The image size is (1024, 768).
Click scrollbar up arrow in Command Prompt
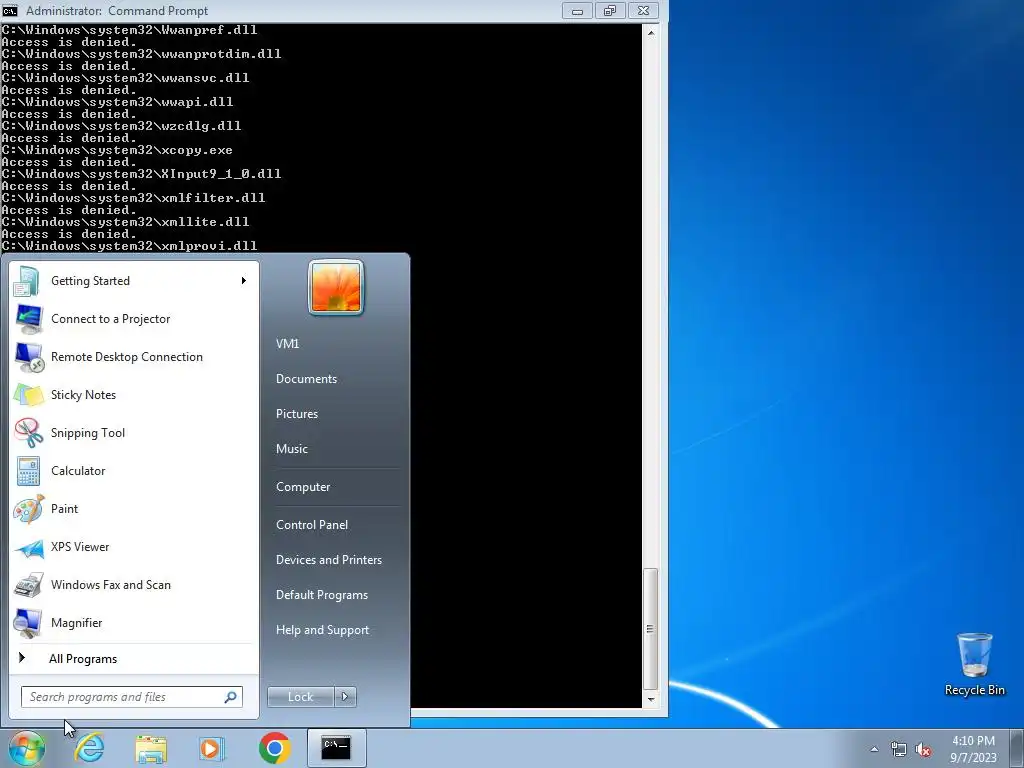(650, 32)
